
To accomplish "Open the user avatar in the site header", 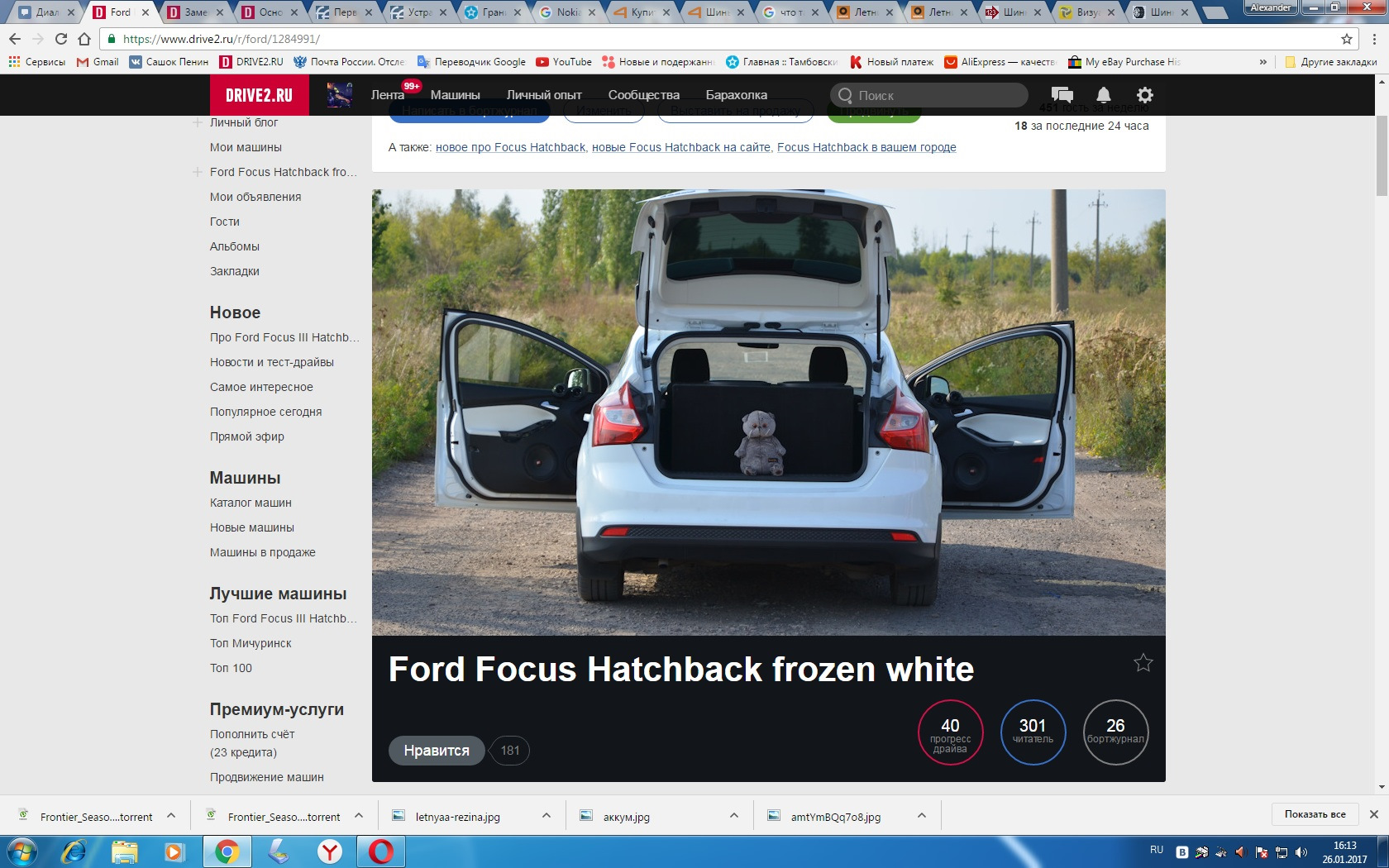I will pos(340,95).
